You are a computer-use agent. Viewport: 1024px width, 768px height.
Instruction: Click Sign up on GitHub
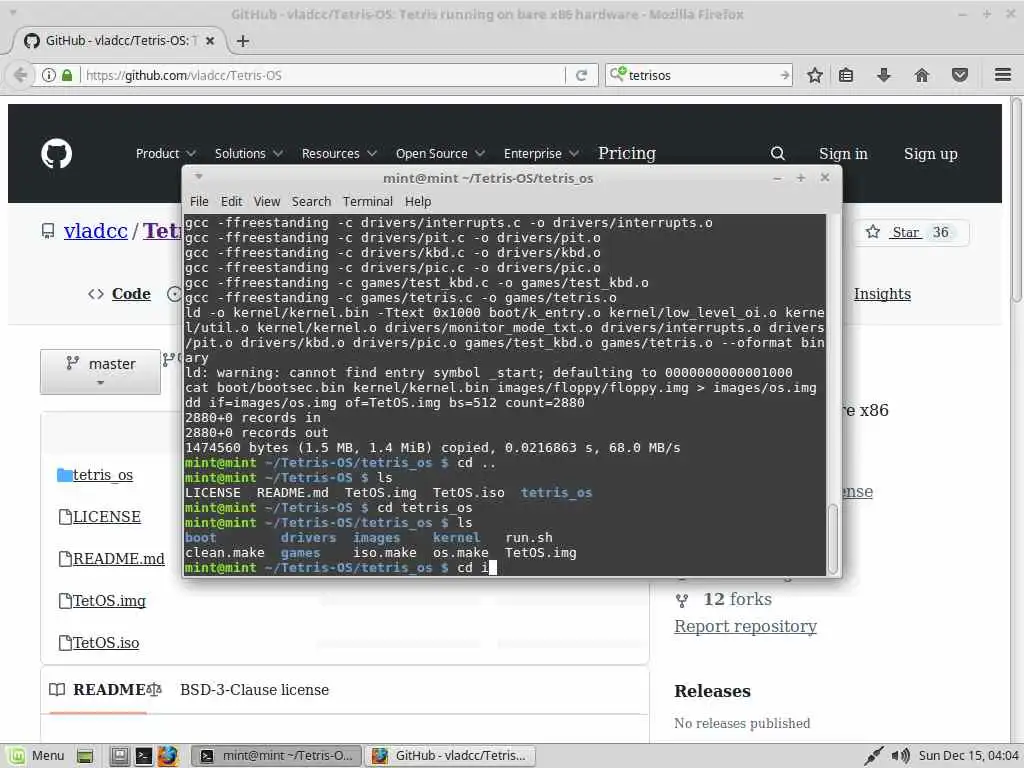(x=931, y=153)
